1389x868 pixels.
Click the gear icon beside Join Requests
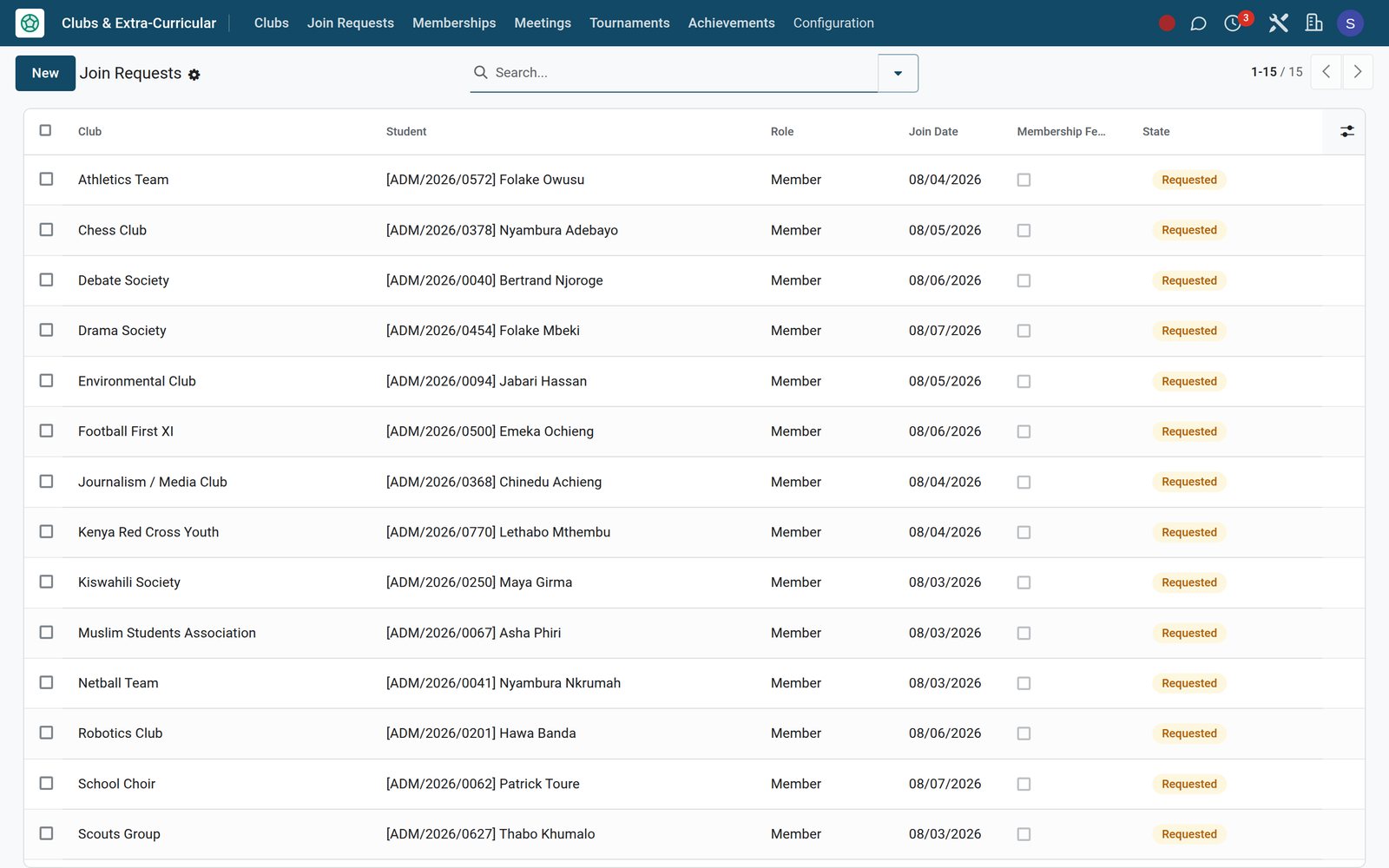194,75
